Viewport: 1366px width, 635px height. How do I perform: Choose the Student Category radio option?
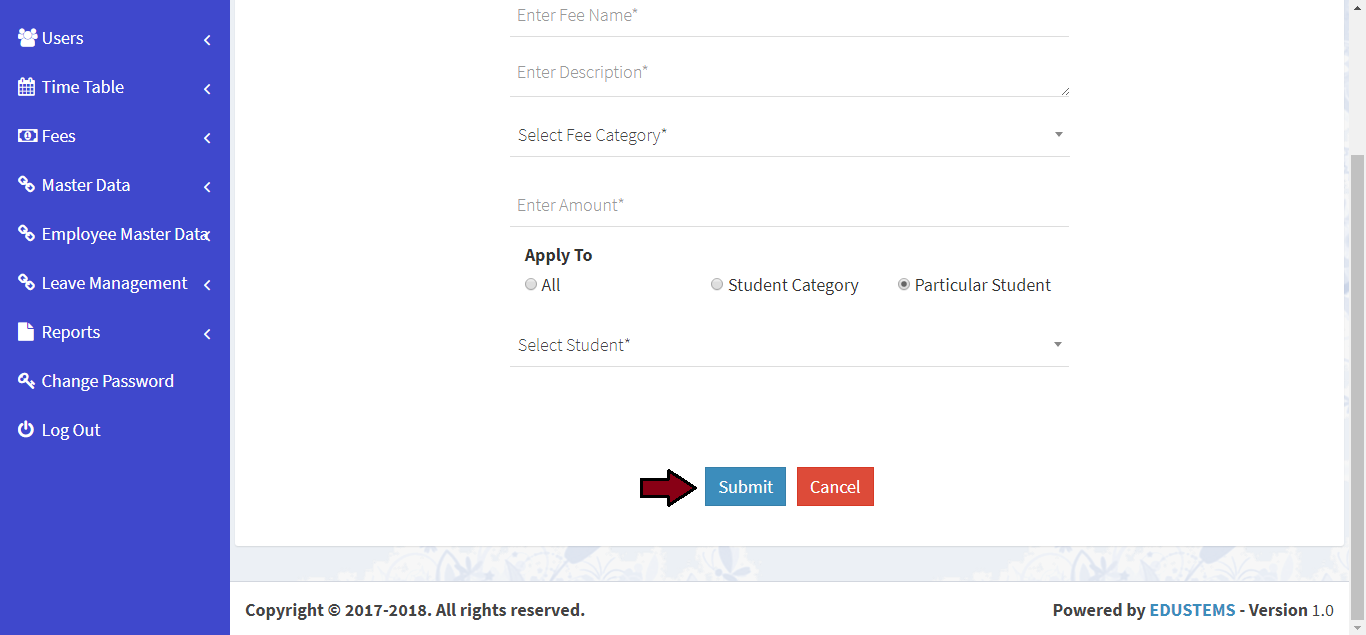tap(717, 284)
